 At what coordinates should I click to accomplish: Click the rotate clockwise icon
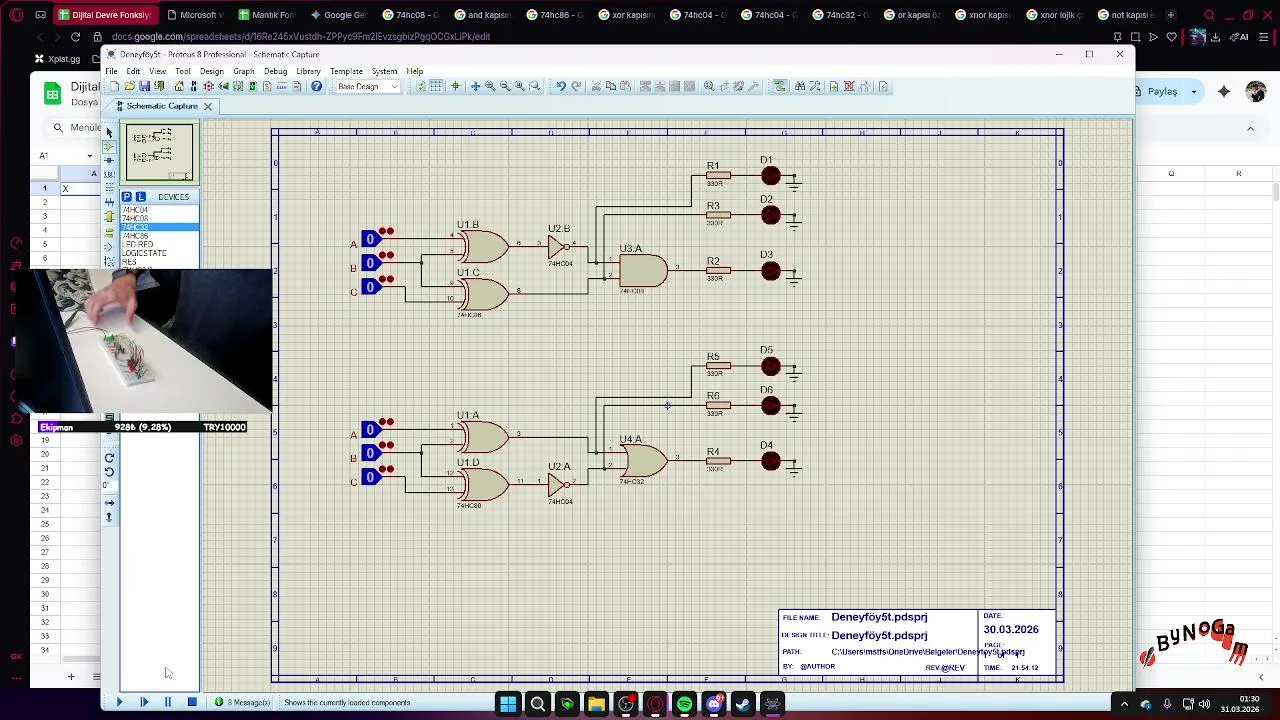pyautogui.click(x=109, y=458)
